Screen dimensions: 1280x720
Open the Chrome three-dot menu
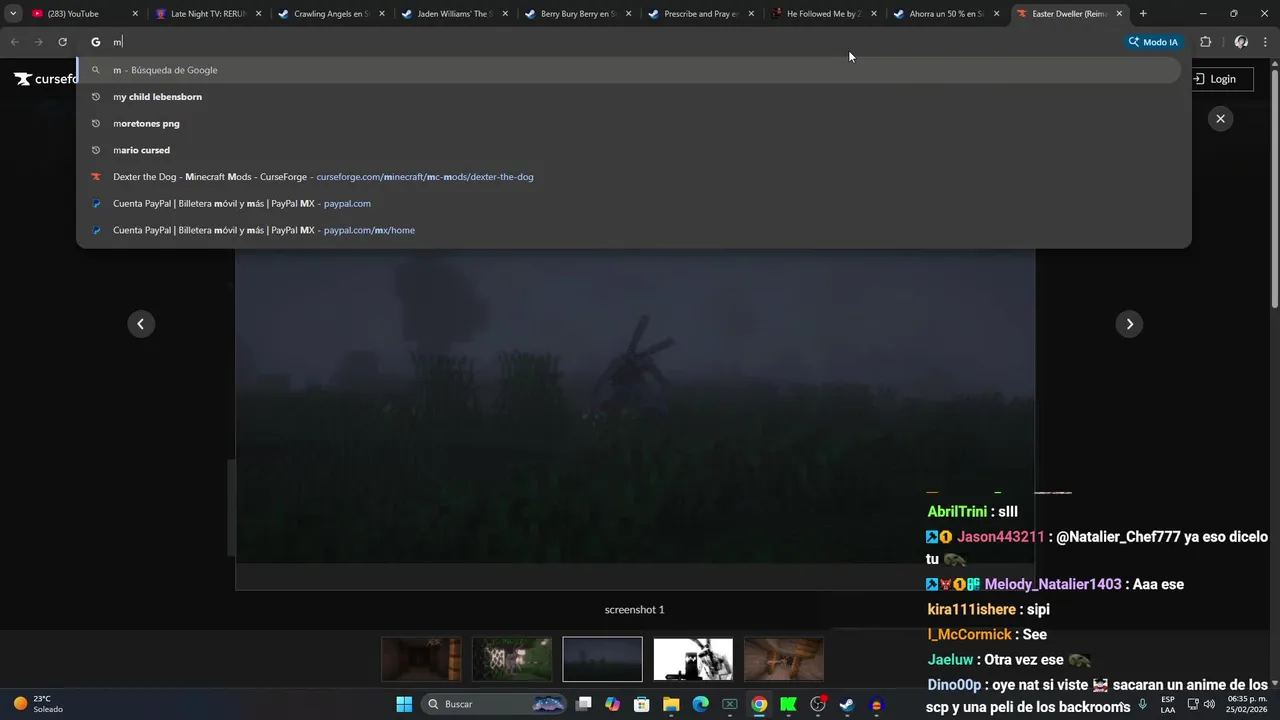(x=1266, y=42)
